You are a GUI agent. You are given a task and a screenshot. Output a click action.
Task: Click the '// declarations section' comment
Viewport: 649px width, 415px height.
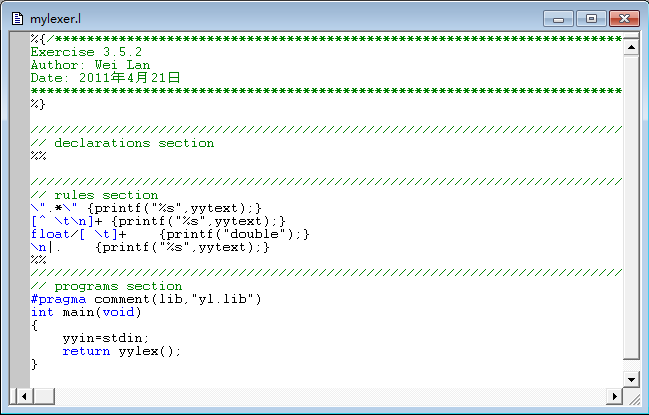(123, 143)
